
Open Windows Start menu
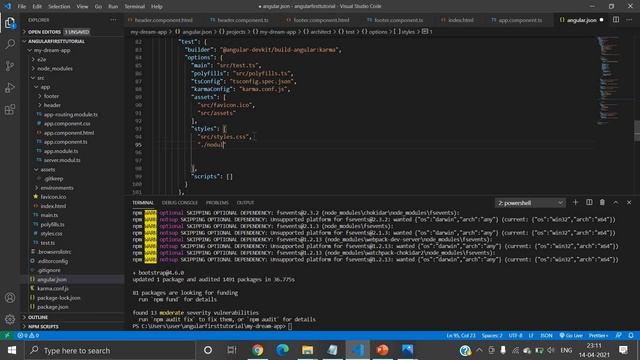[x=11, y=350]
